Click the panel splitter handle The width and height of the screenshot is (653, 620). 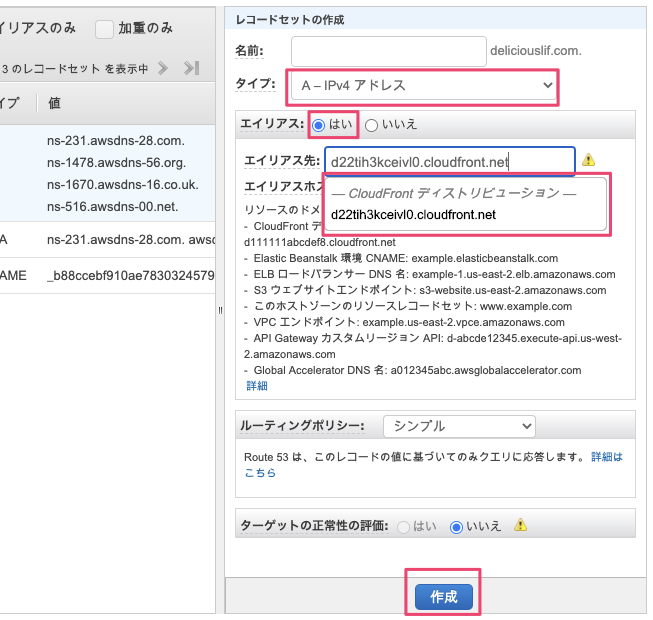pyautogui.click(x=220, y=310)
